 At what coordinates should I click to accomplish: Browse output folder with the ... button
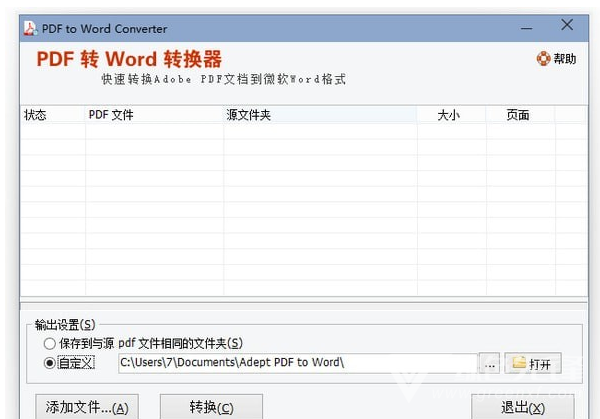489,364
